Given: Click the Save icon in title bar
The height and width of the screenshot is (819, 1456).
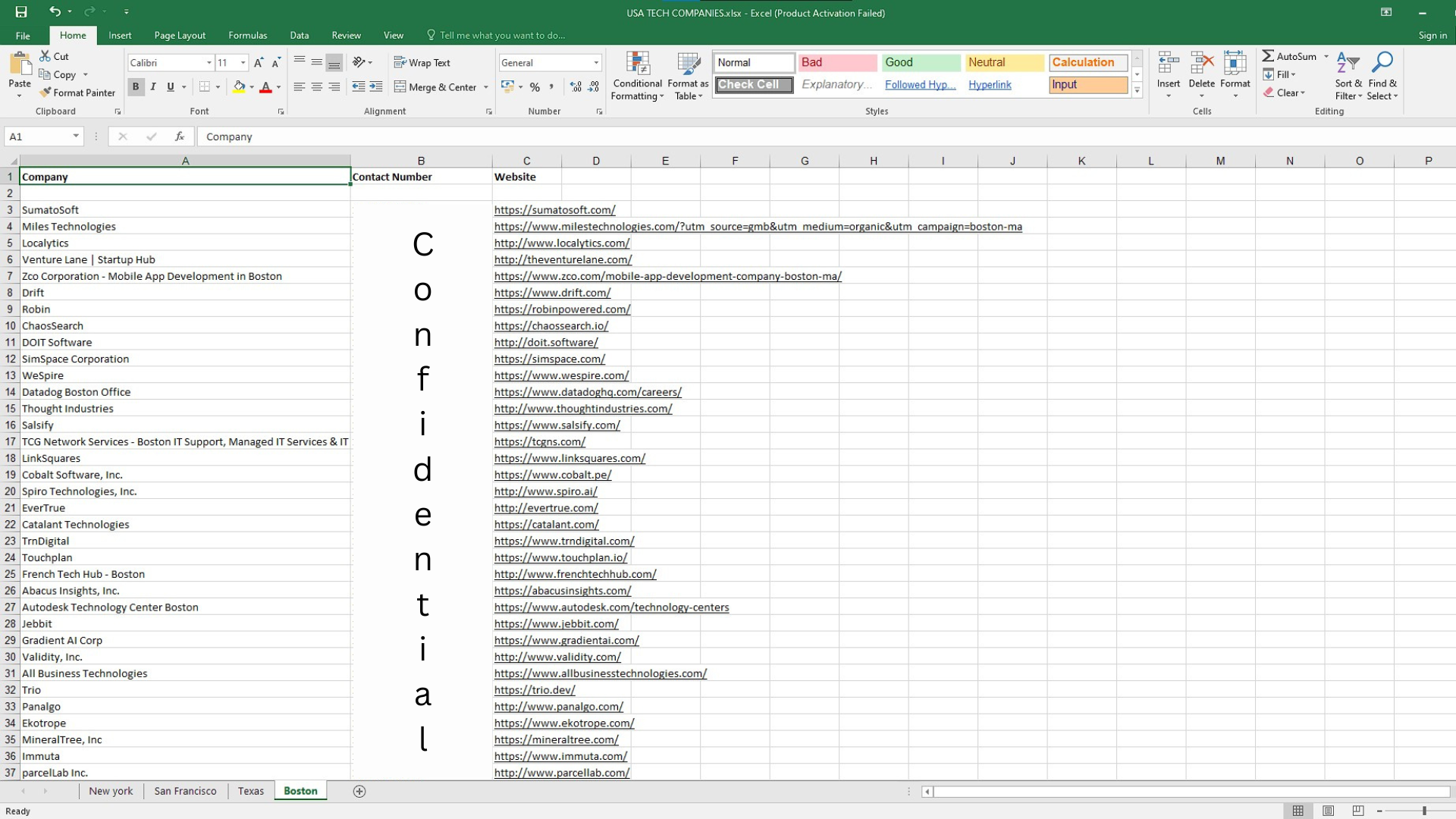Looking at the screenshot, I should click(21, 12).
